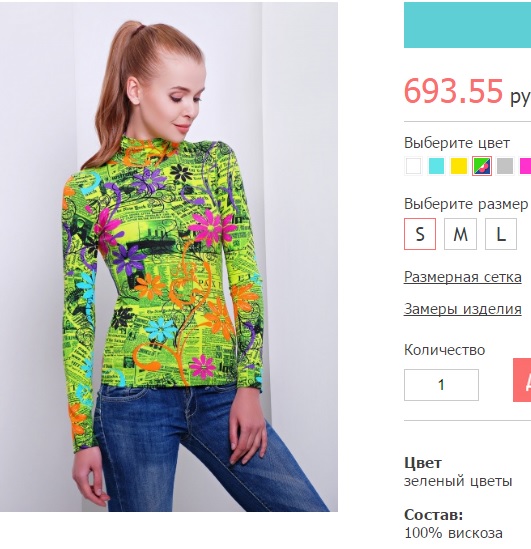
Task: Select size S
Action: coord(420,234)
